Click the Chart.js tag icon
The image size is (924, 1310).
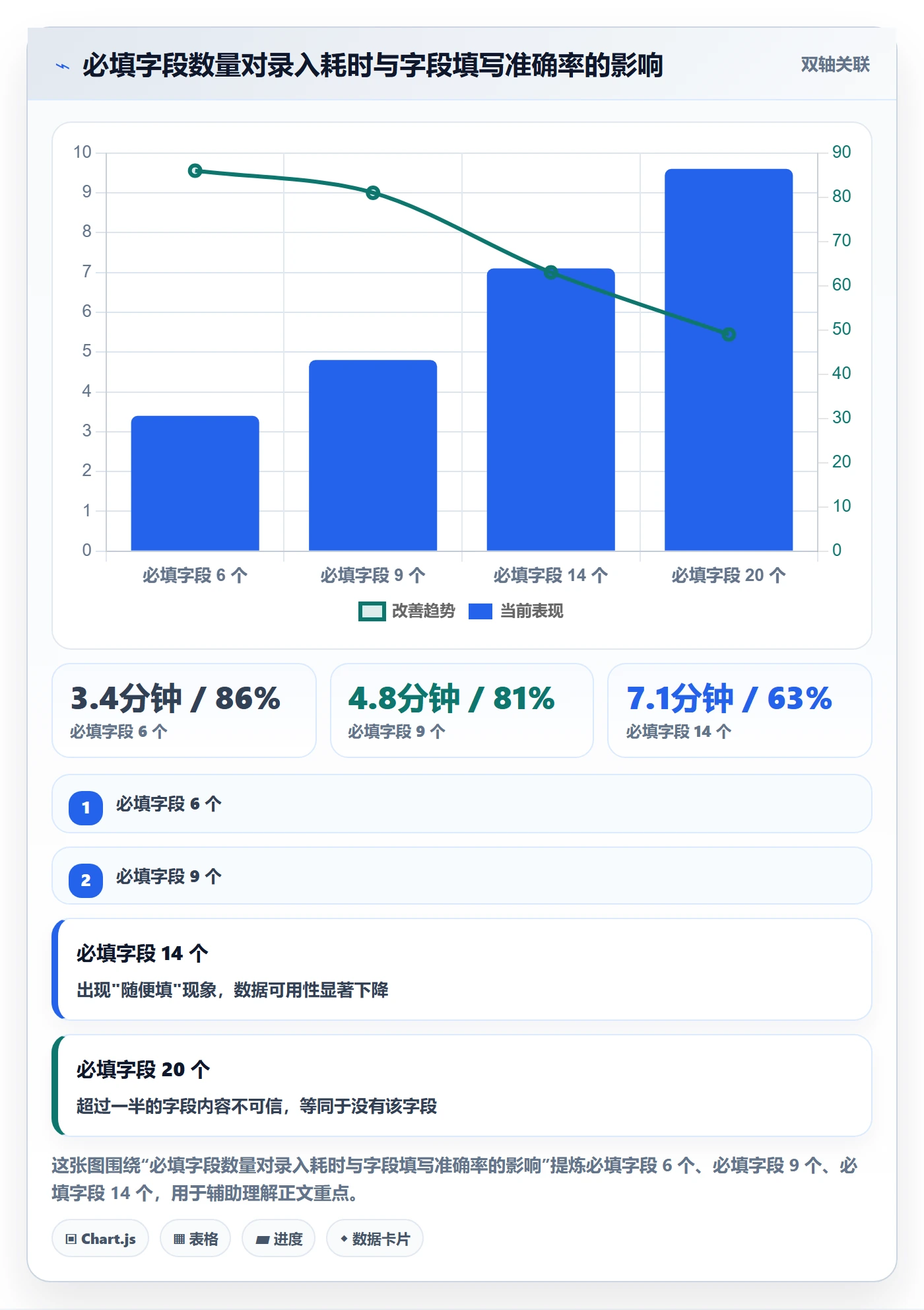71,1239
